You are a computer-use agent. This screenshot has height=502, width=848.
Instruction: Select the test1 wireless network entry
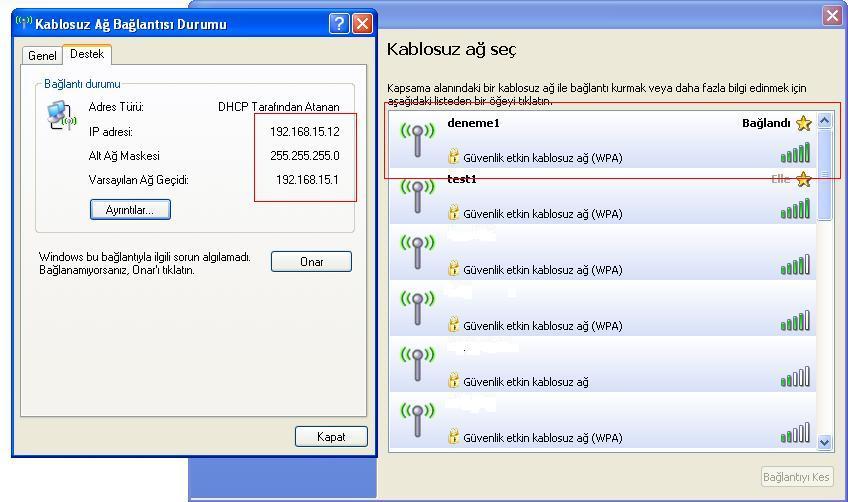[600, 196]
